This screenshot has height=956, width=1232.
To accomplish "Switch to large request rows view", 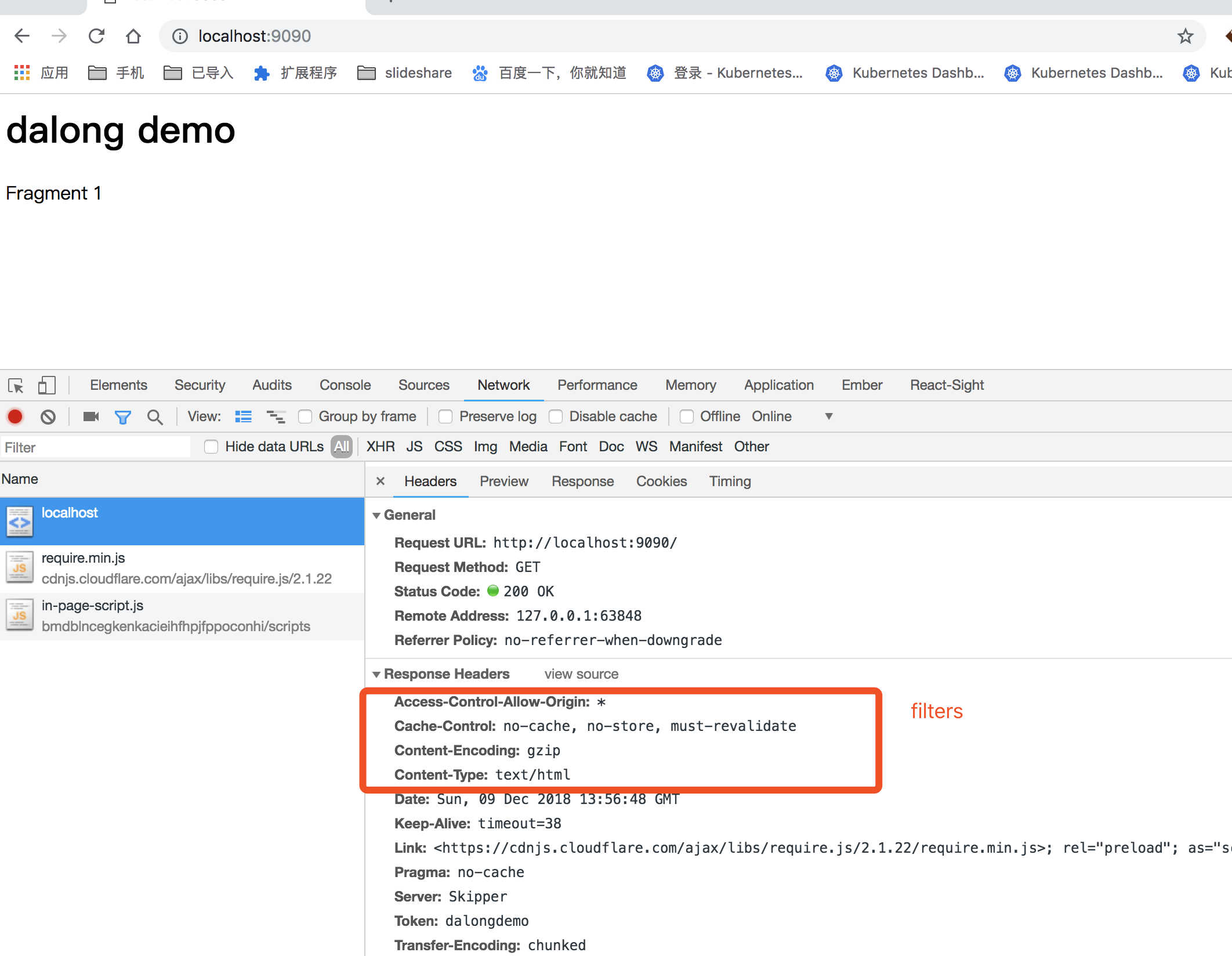I will pos(243,417).
